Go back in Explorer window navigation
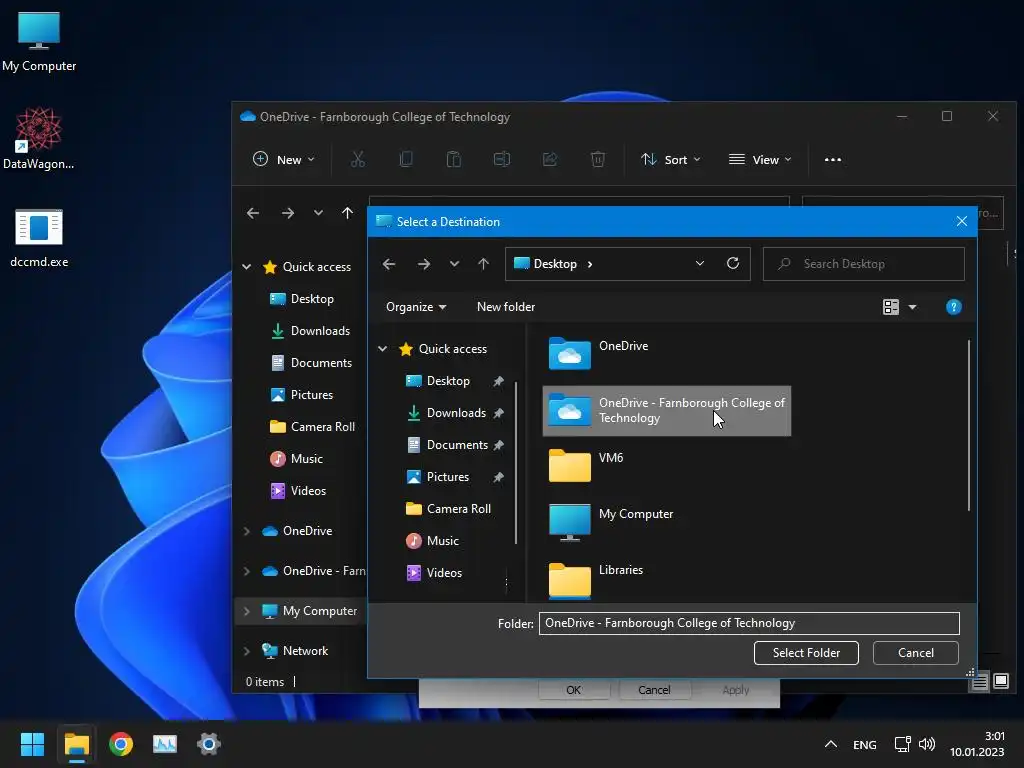The image size is (1024, 768). (x=253, y=213)
